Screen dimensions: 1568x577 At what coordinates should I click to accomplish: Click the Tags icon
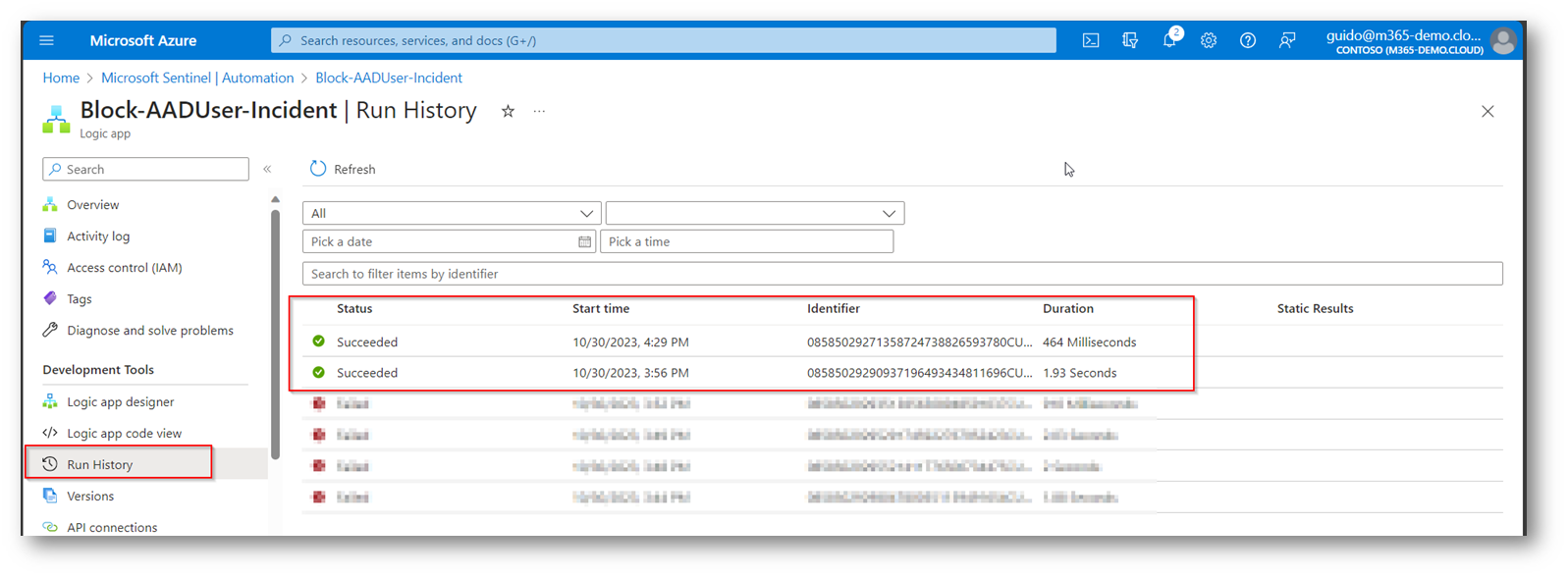pyautogui.click(x=50, y=298)
